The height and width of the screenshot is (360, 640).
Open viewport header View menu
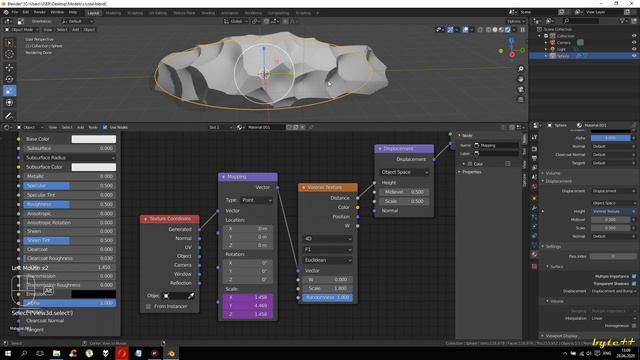tap(48, 30)
